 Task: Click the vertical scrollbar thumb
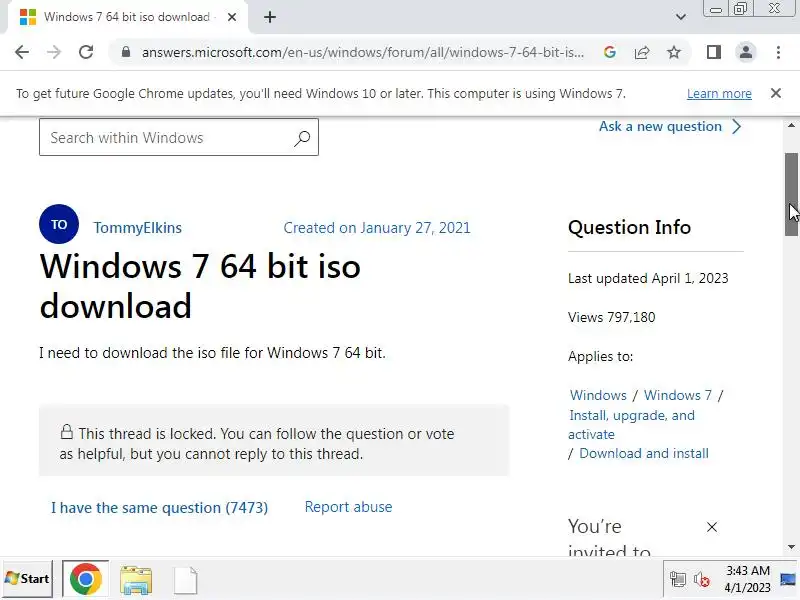tap(791, 194)
